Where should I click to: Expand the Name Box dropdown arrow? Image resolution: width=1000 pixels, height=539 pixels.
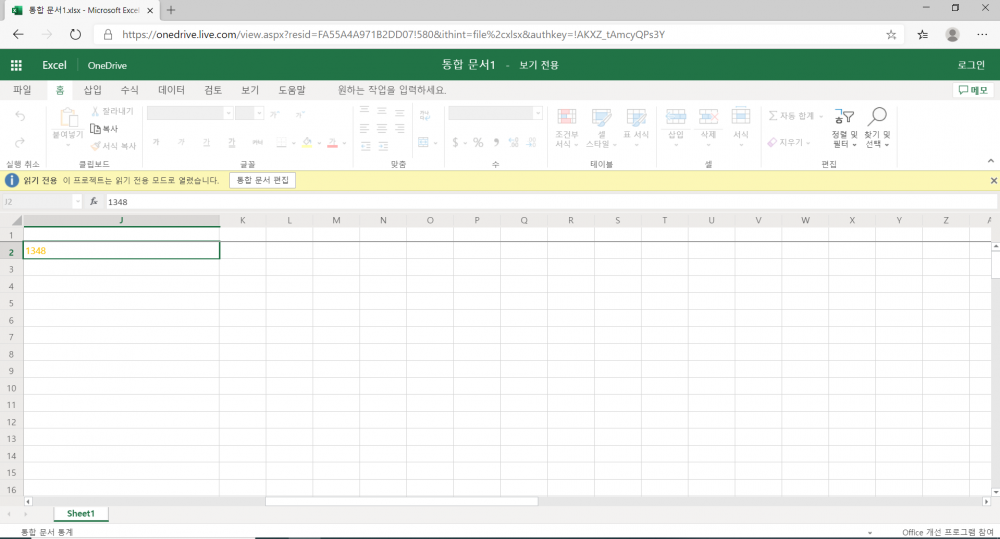[78, 202]
